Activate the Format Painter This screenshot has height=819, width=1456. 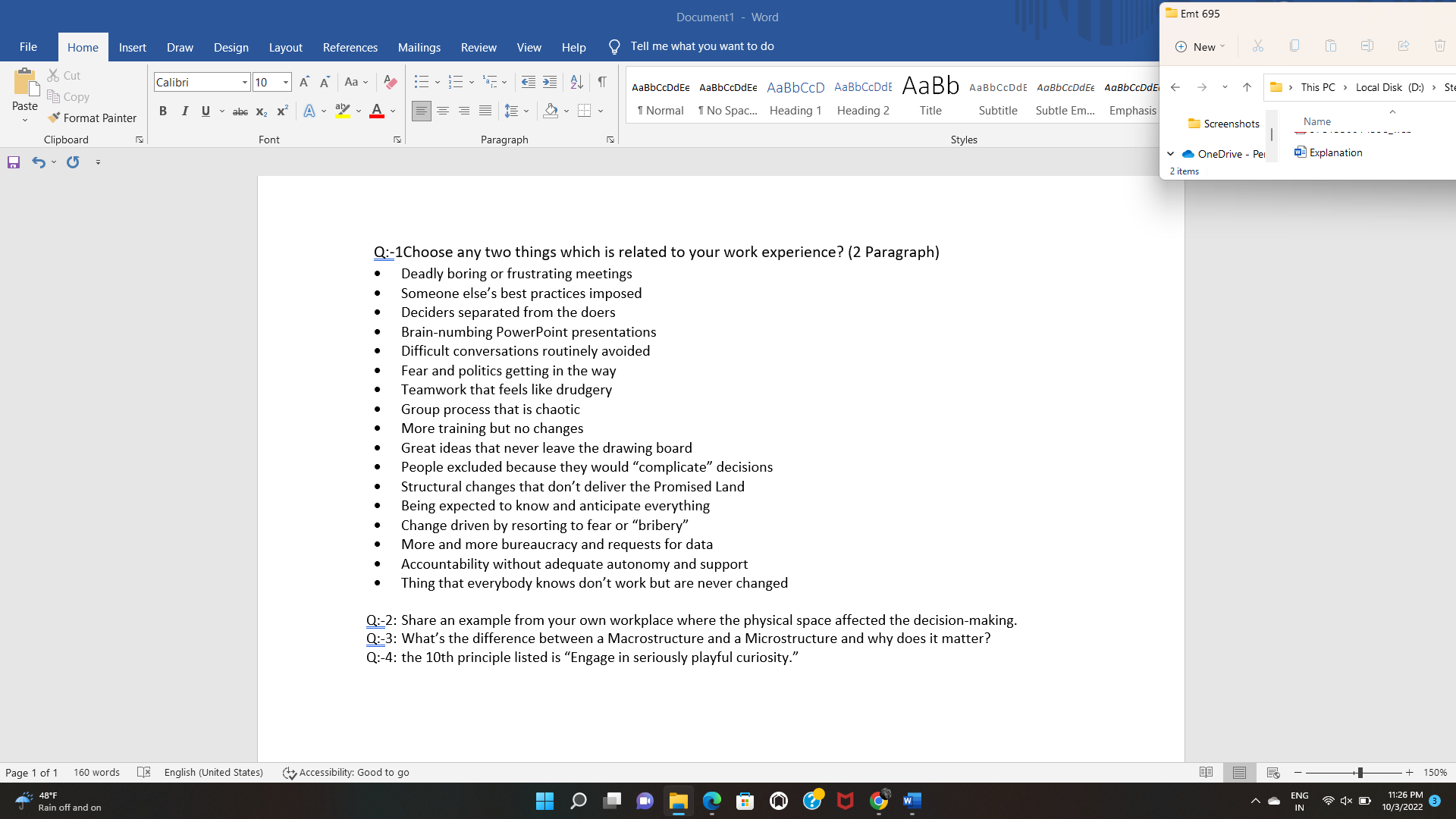click(93, 118)
